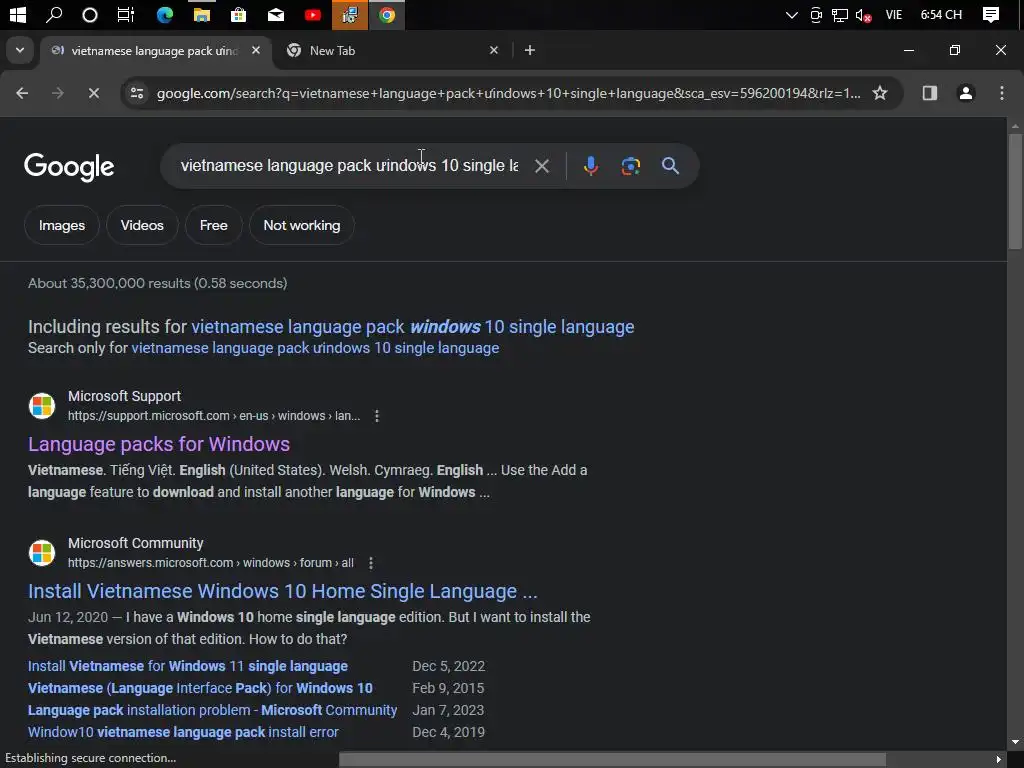This screenshot has height=768, width=1024.
Task: Open Cortana circle icon in taskbar
Action: click(x=90, y=14)
